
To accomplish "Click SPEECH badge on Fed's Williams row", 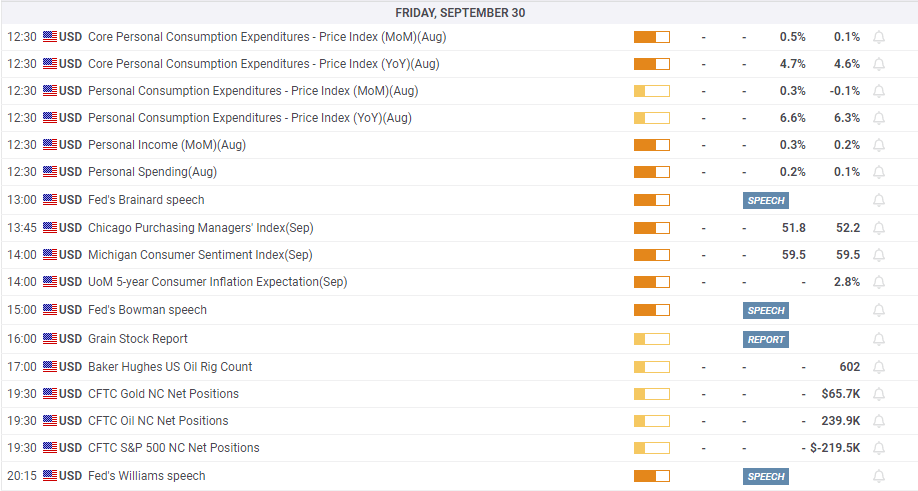I will click(766, 476).
